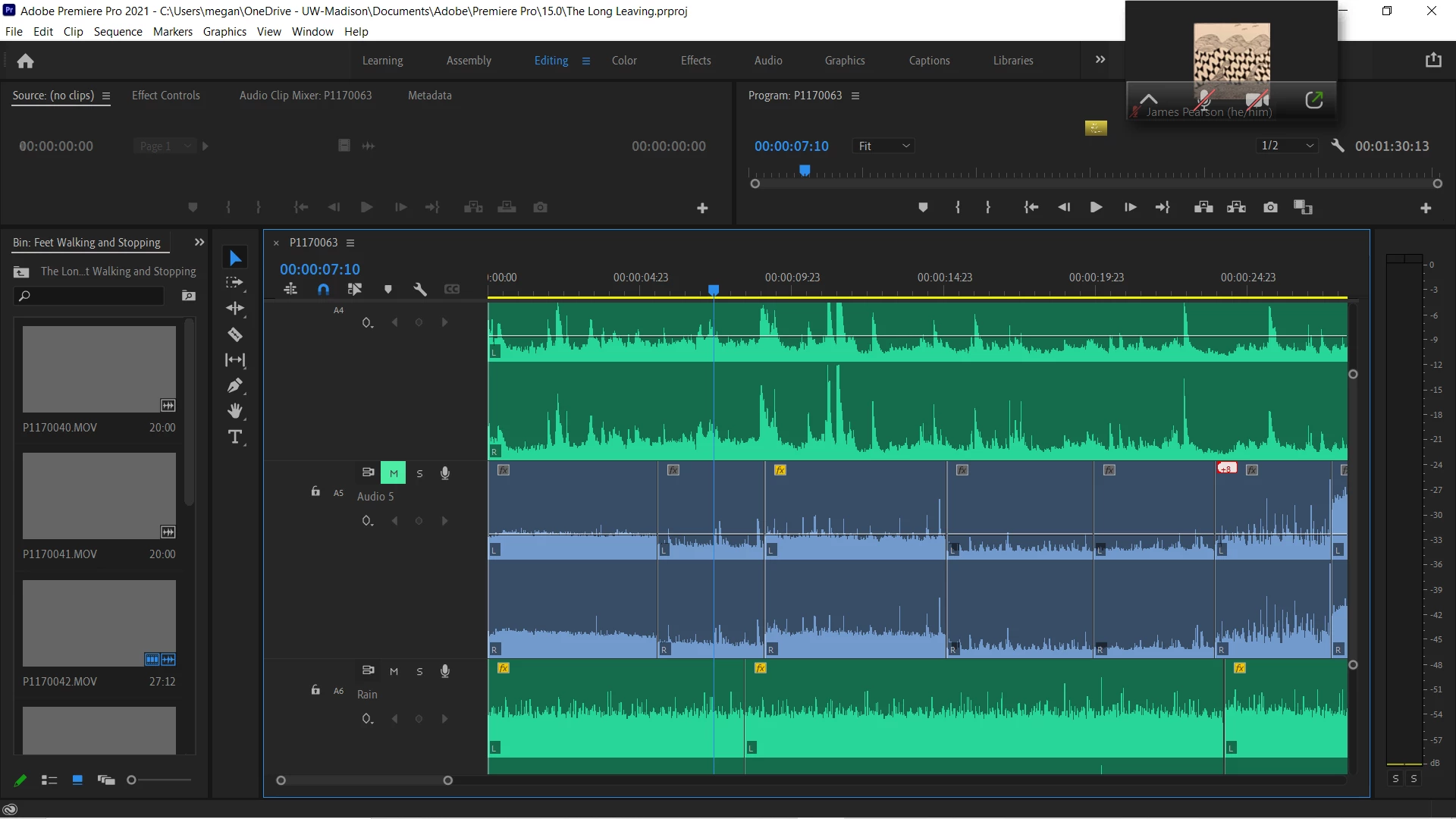The width and height of the screenshot is (1456, 819).
Task: Toggle Mute on Audio 5 track
Action: [x=393, y=473]
